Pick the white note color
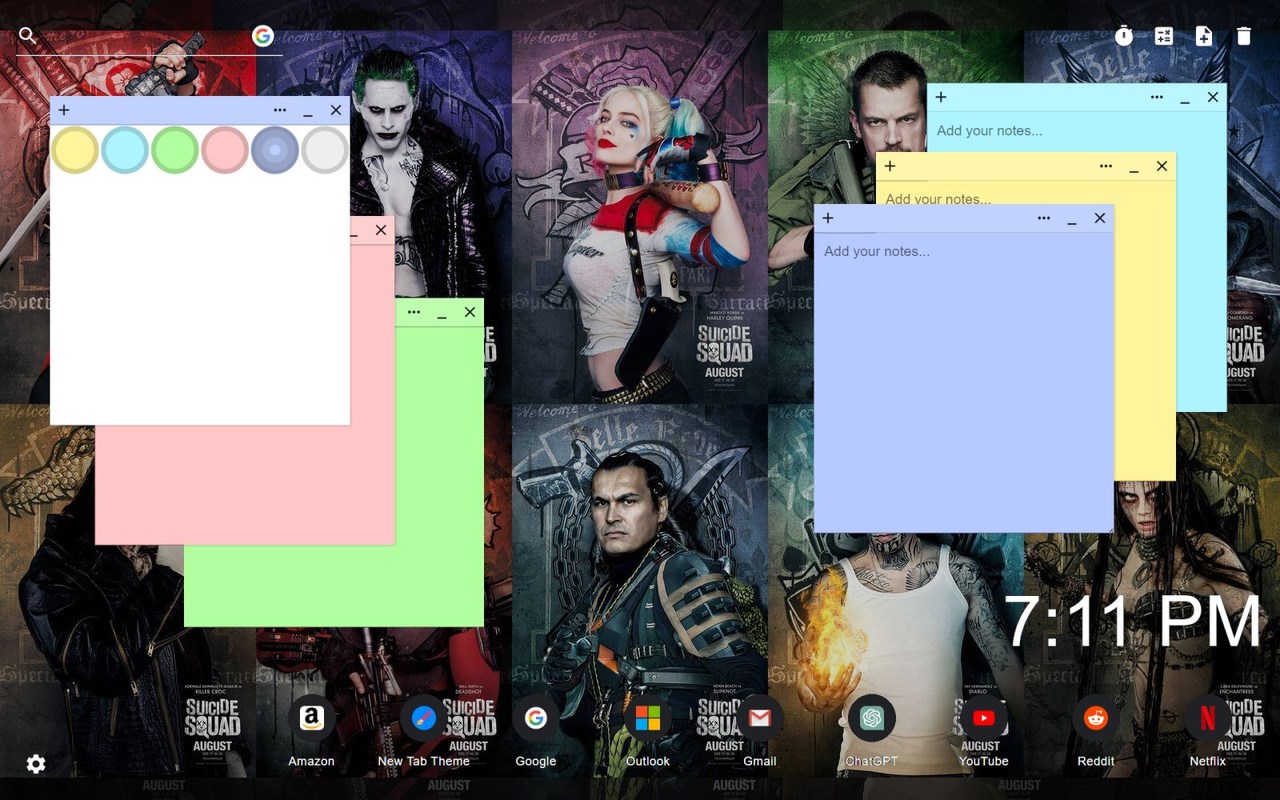Viewport: 1280px width, 800px height. (325, 150)
